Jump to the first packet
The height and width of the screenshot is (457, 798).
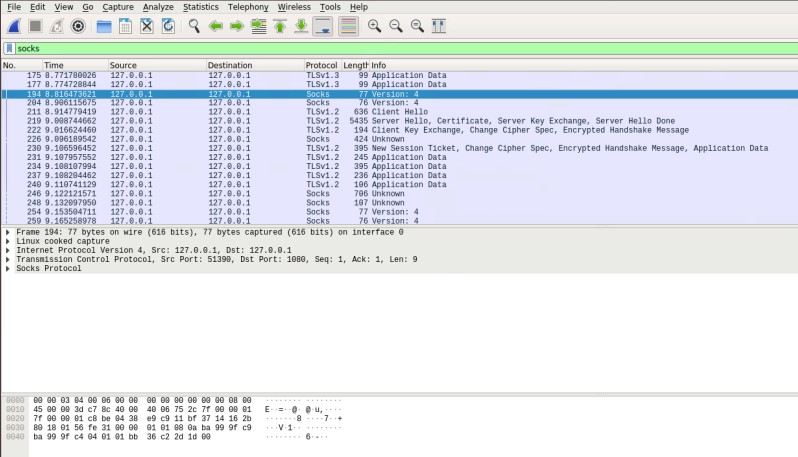coord(280,26)
